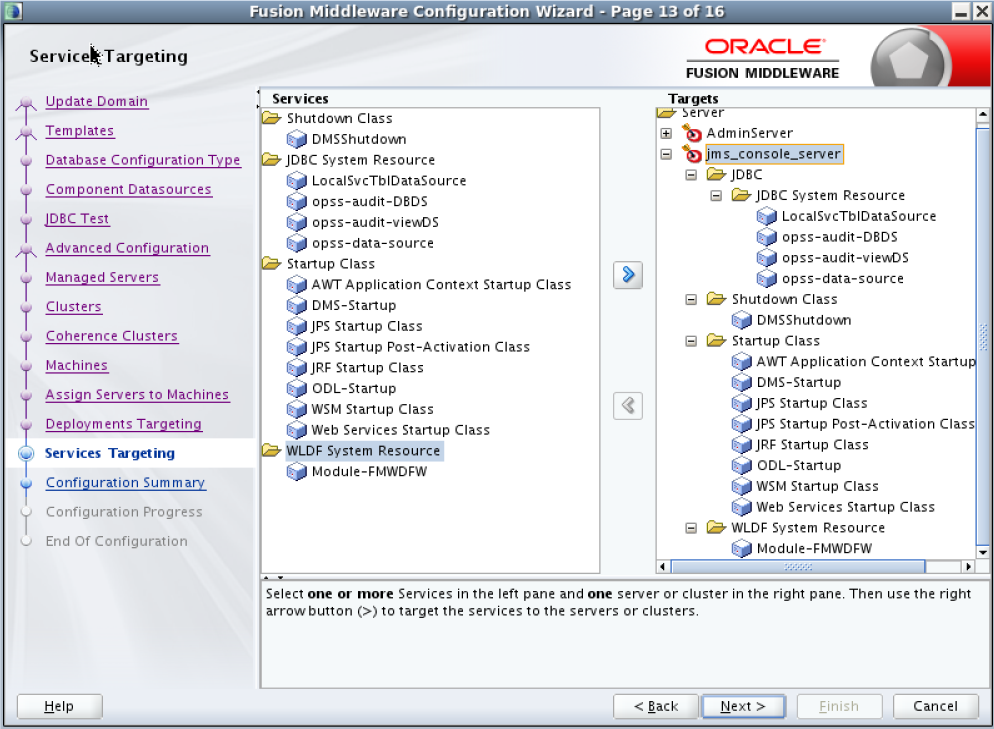
Task: Click the LocalSvcTblDataSource cube icon in Services
Action: pyautogui.click(x=297, y=181)
